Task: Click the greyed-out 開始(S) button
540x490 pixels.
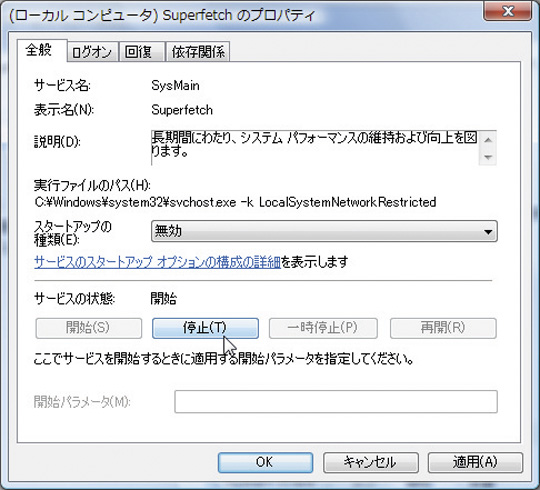Action: 89,328
